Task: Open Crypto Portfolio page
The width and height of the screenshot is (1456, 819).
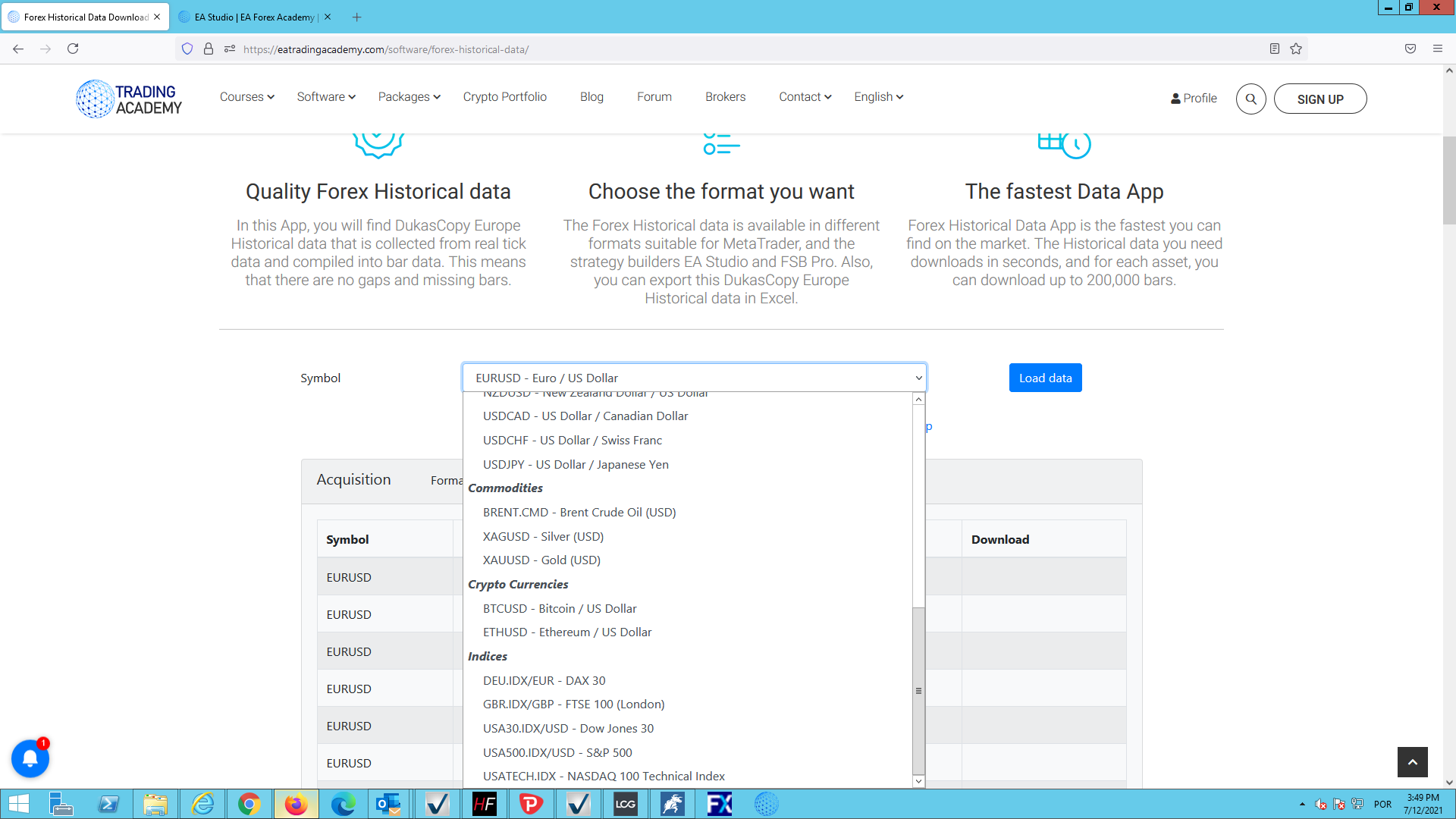Action: [505, 97]
